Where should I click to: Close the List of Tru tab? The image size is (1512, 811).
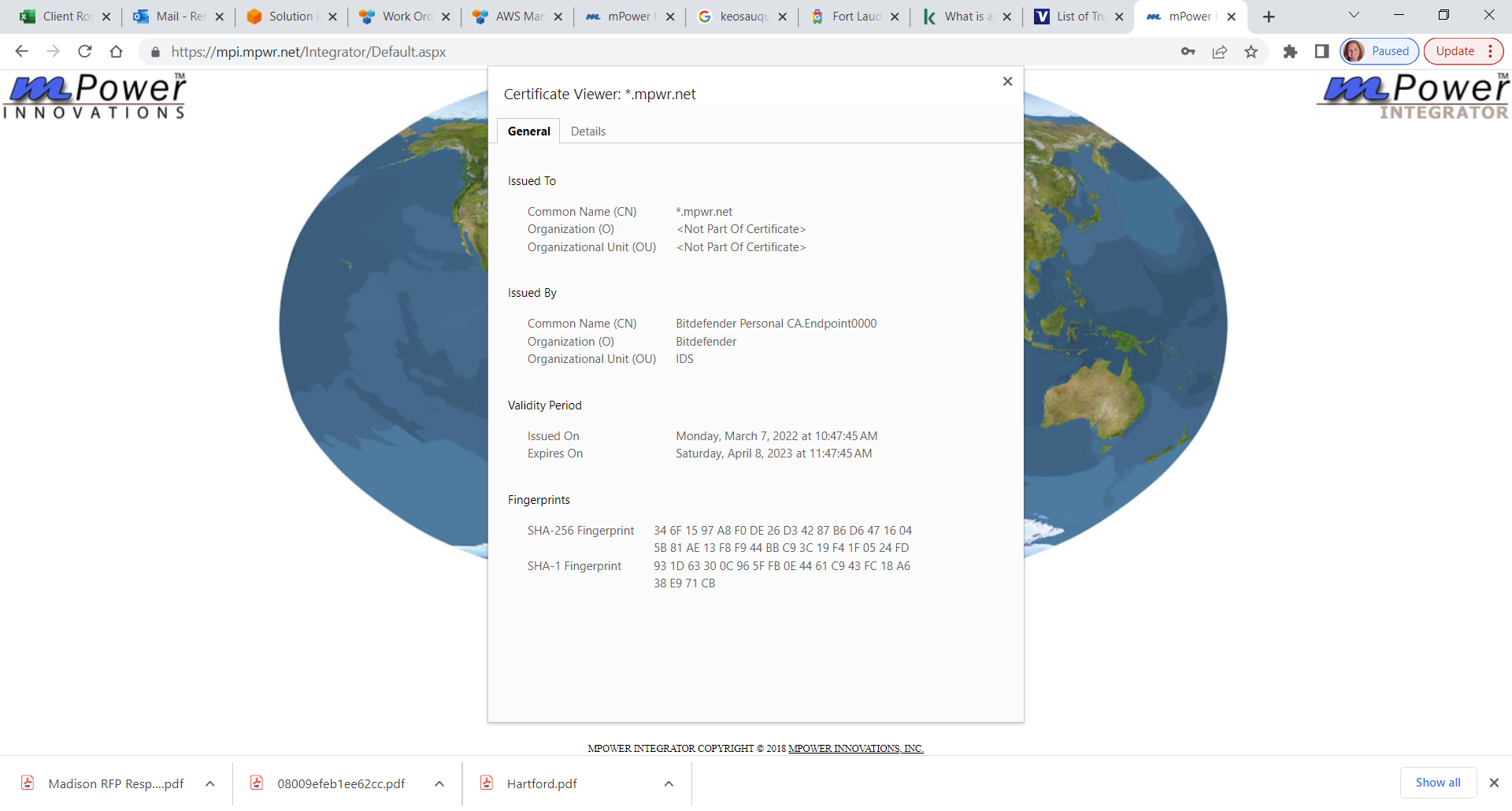1119,17
